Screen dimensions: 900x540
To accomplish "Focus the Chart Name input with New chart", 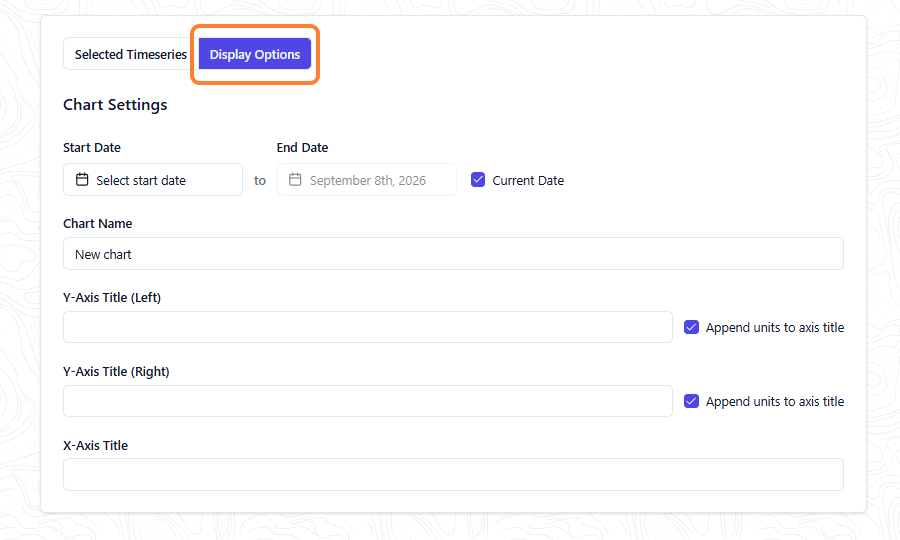I will [x=453, y=254].
